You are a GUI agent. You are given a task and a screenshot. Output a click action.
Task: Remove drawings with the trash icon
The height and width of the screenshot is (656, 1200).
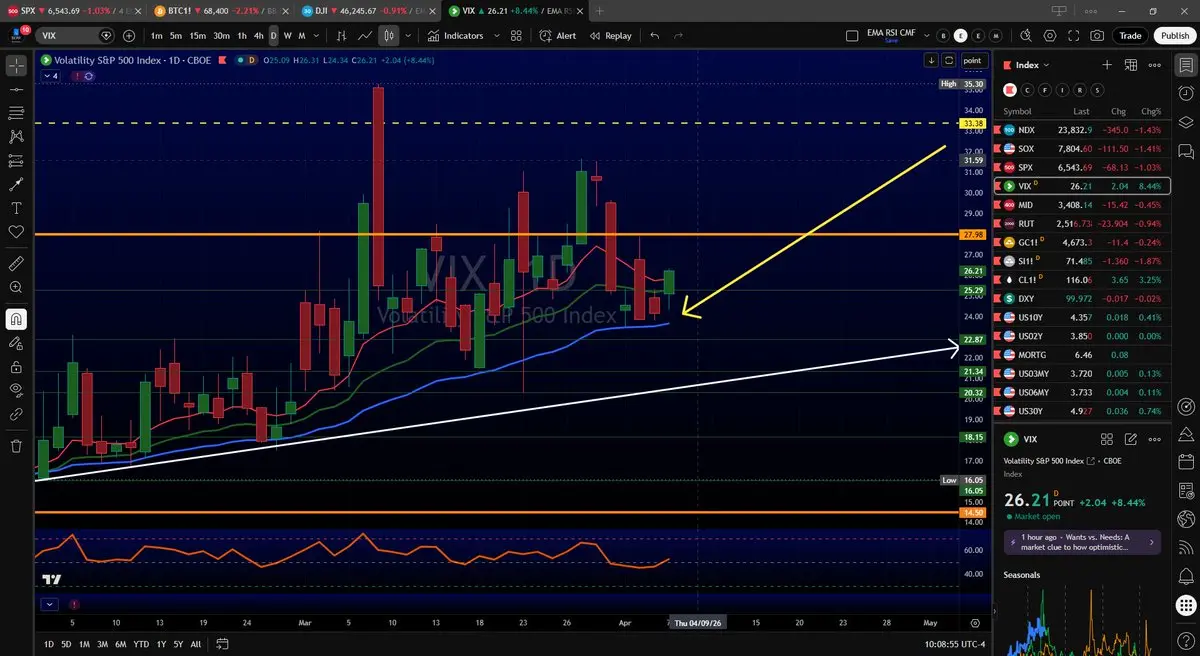16,446
